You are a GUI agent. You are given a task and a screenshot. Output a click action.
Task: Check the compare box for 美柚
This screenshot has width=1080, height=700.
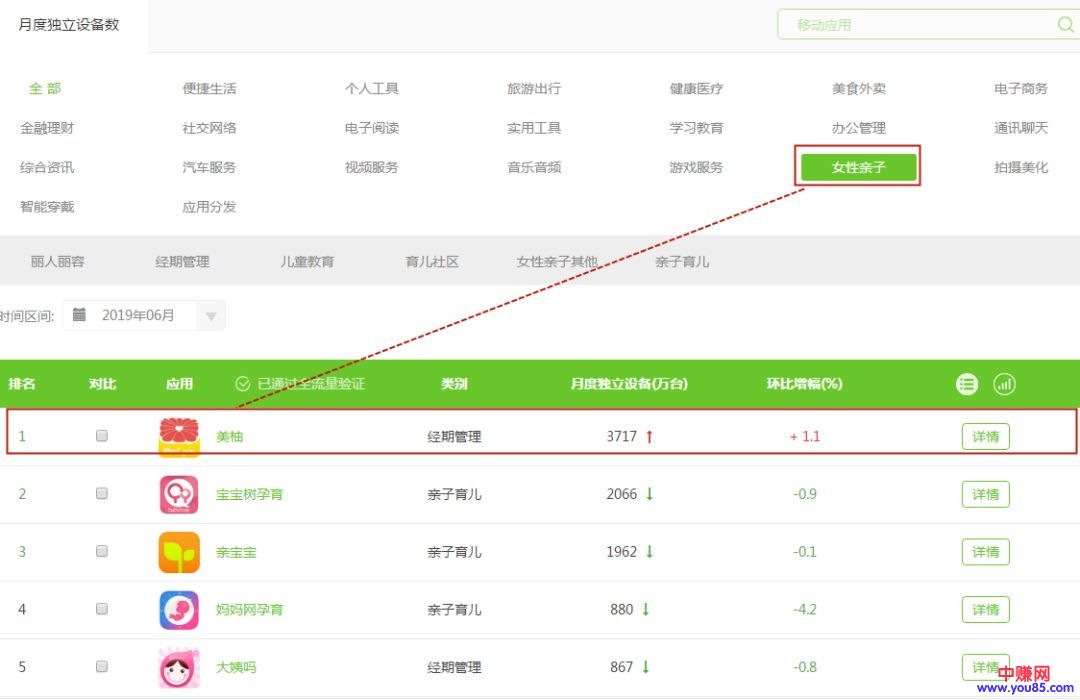click(101, 436)
